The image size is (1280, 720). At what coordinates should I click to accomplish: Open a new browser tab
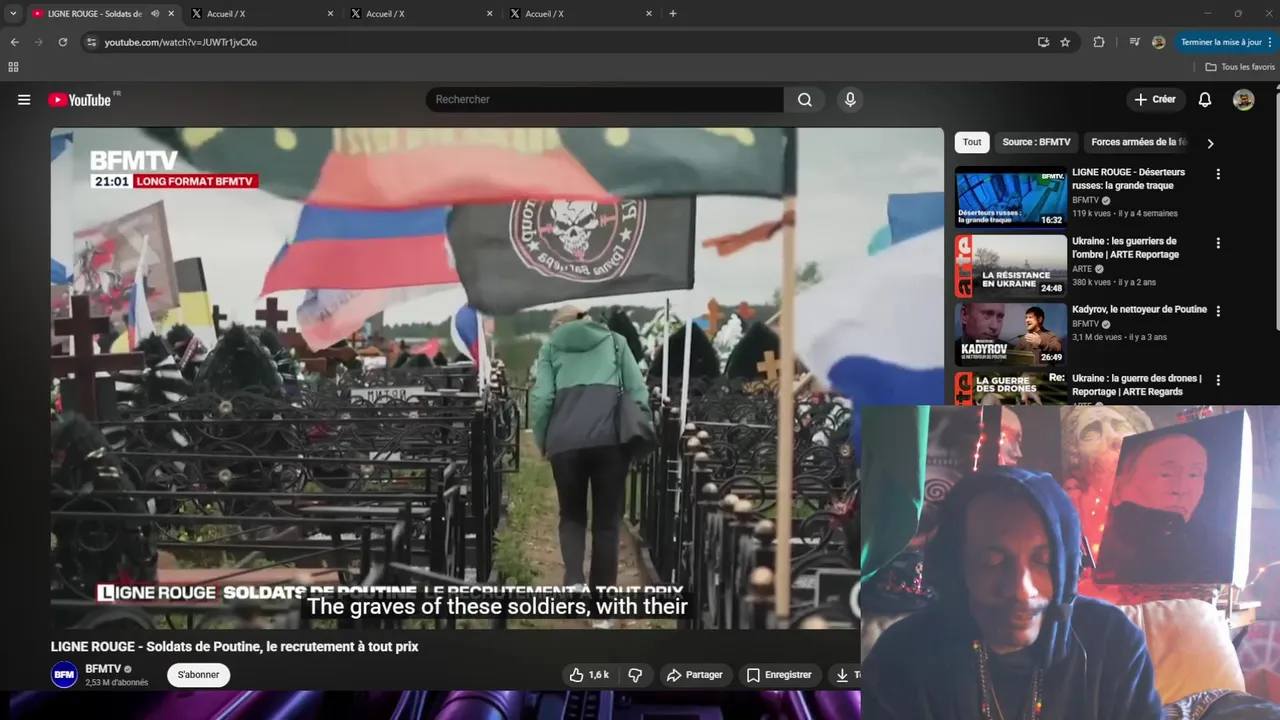coord(673,14)
